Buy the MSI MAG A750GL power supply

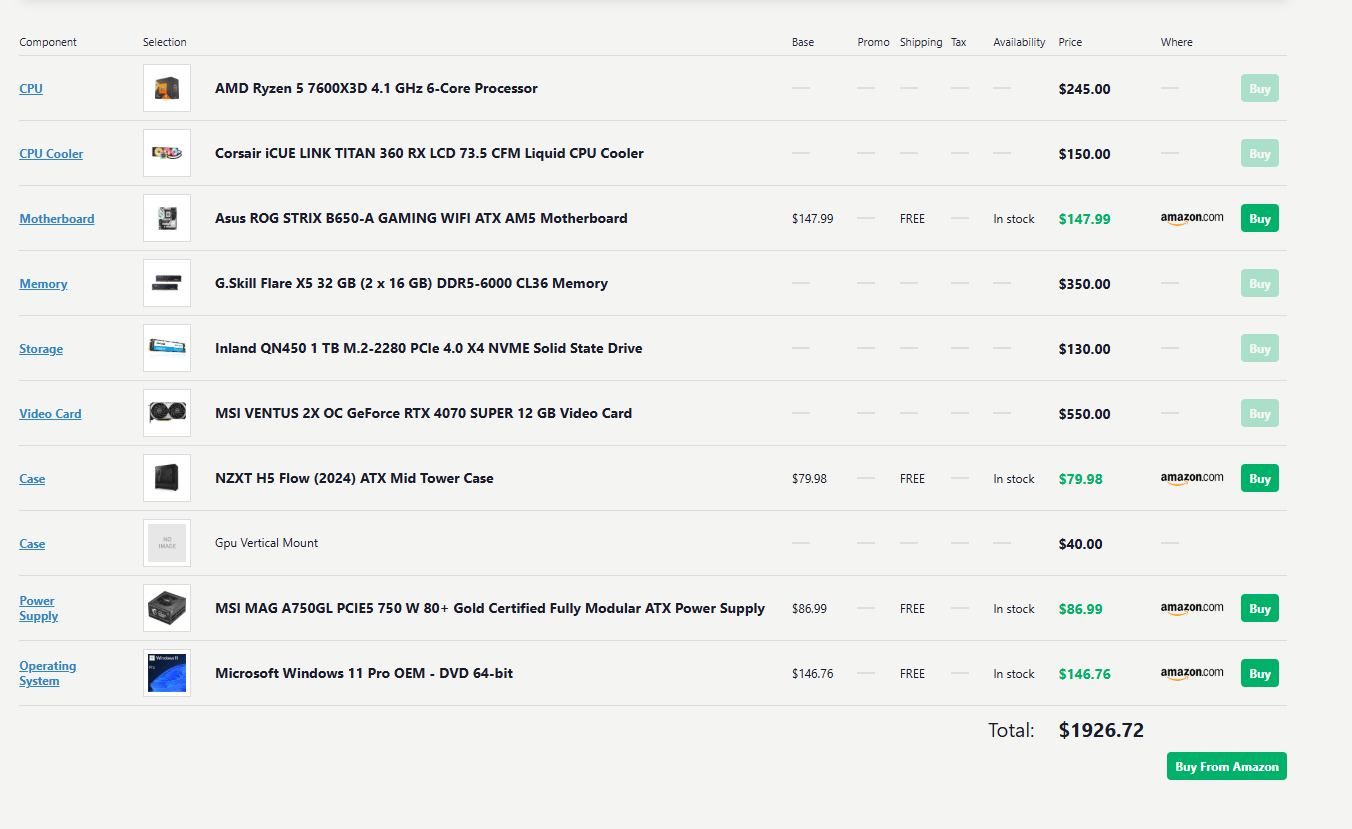[1260, 608]
